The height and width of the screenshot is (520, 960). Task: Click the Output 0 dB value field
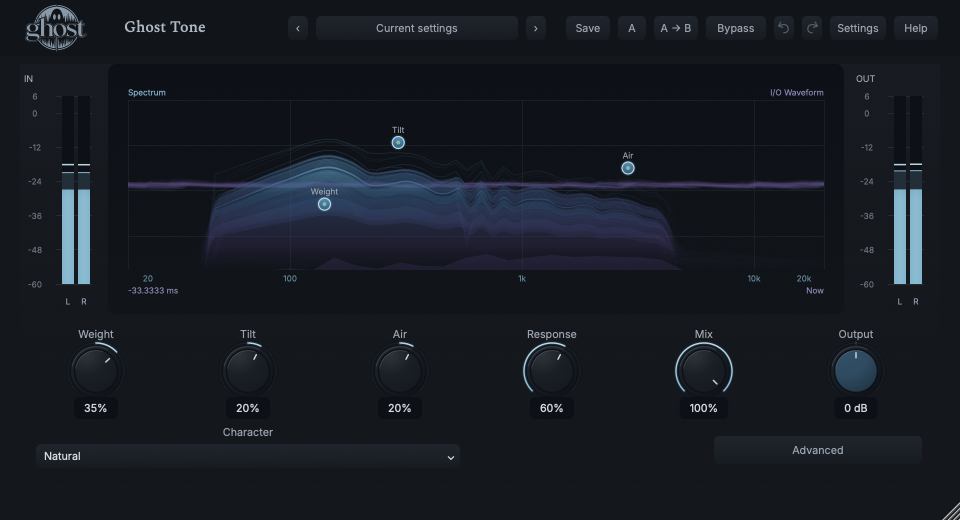[855, 408]
